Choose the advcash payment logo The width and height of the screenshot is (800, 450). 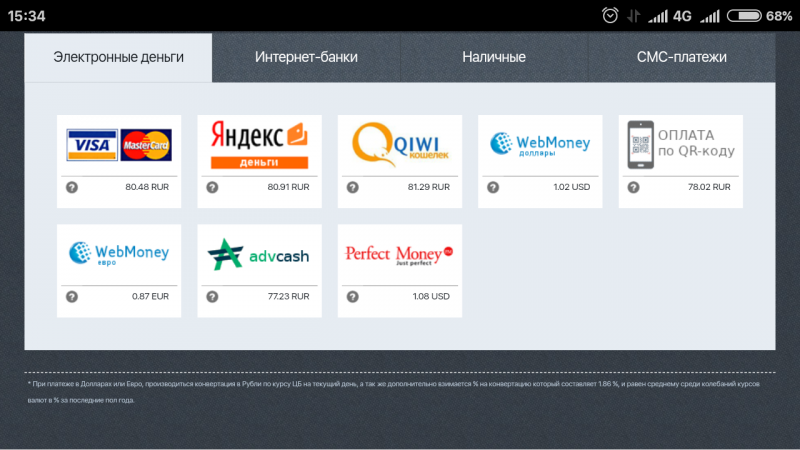coord(259,254)
